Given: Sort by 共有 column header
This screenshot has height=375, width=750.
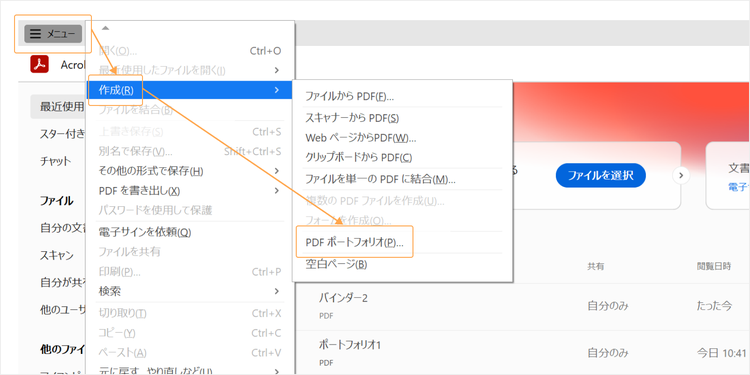Looking at the screenshot, I should point(596,266).
